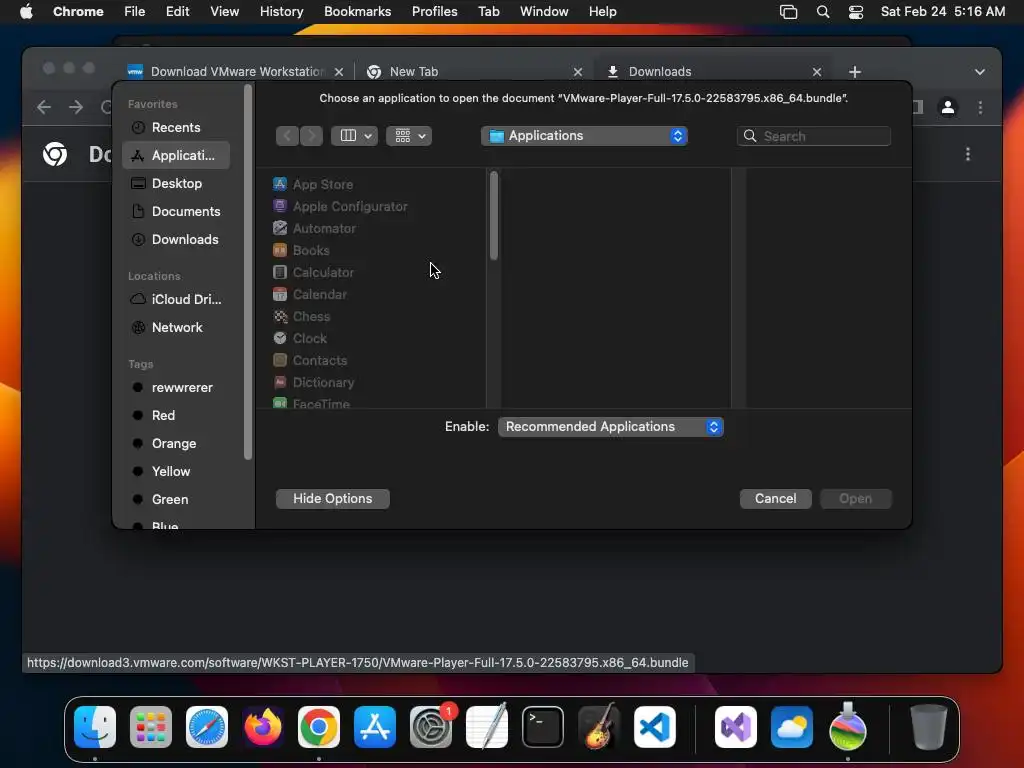Launch Safari from the Dock
This screenshot has height=768, width=1024.
(x=207, y=727)
